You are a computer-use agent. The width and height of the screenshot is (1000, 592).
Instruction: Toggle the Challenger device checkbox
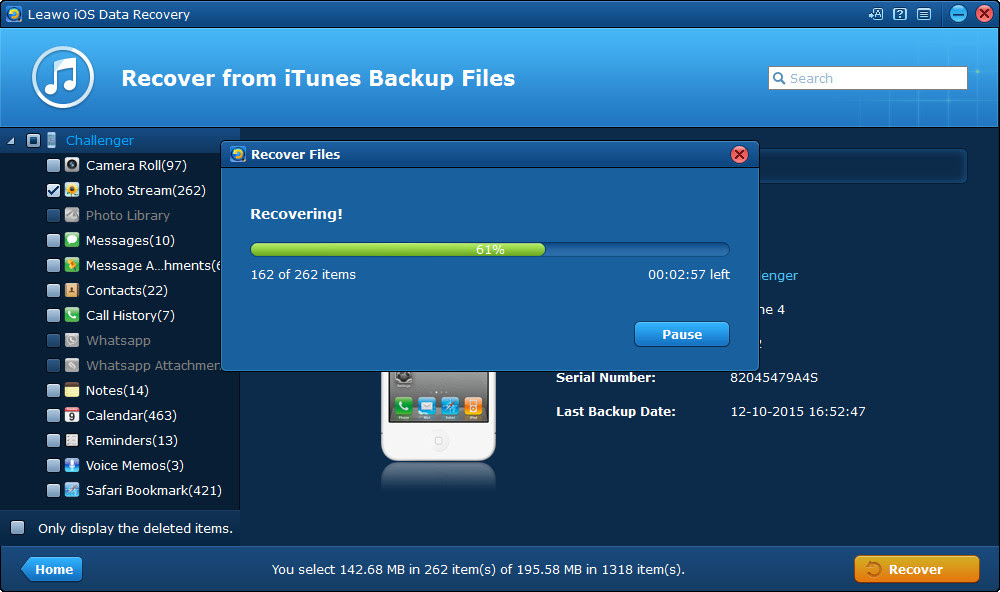click(33, 140)
